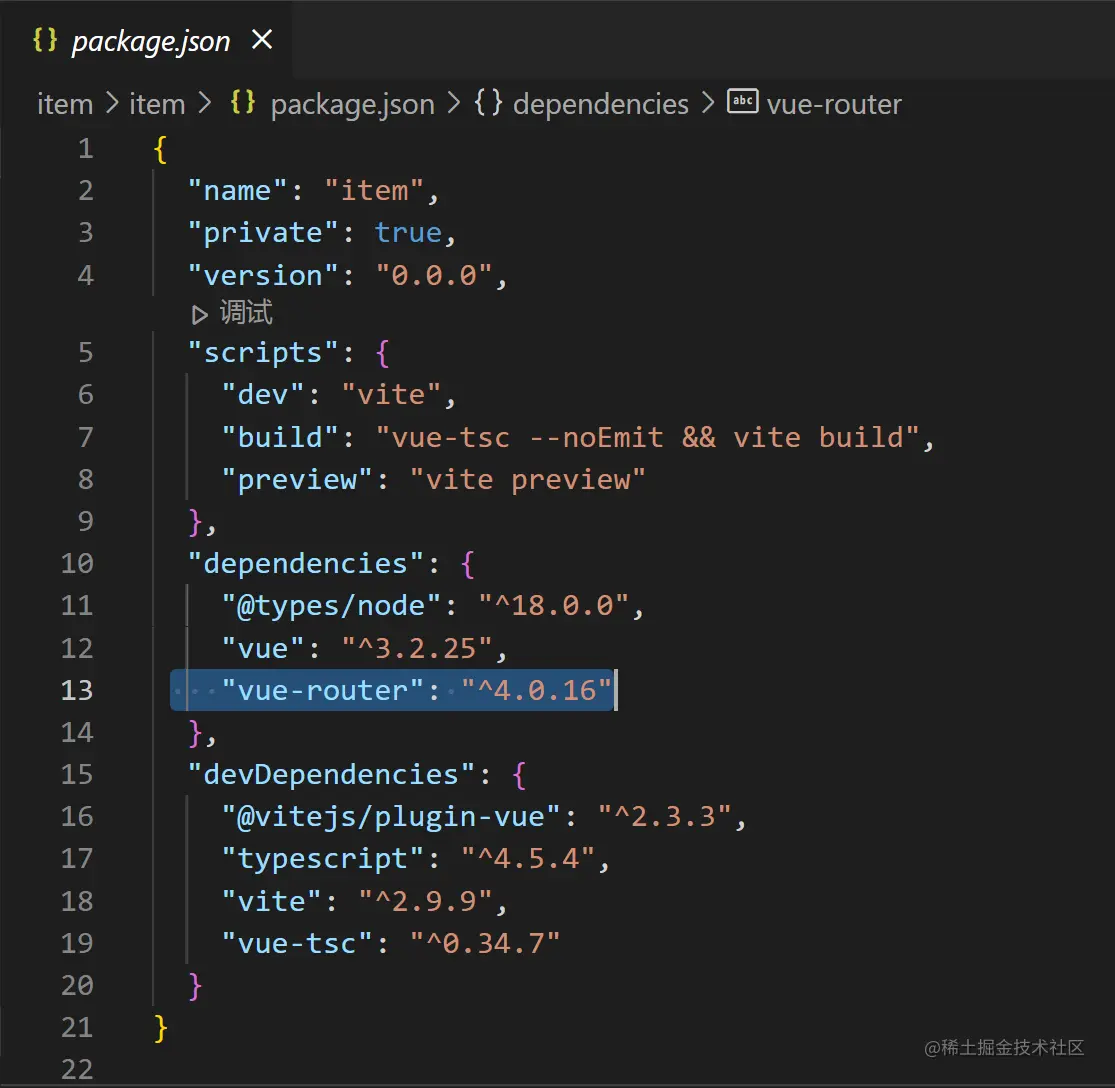Click the "devDependencies" key

tap(331, 774)
